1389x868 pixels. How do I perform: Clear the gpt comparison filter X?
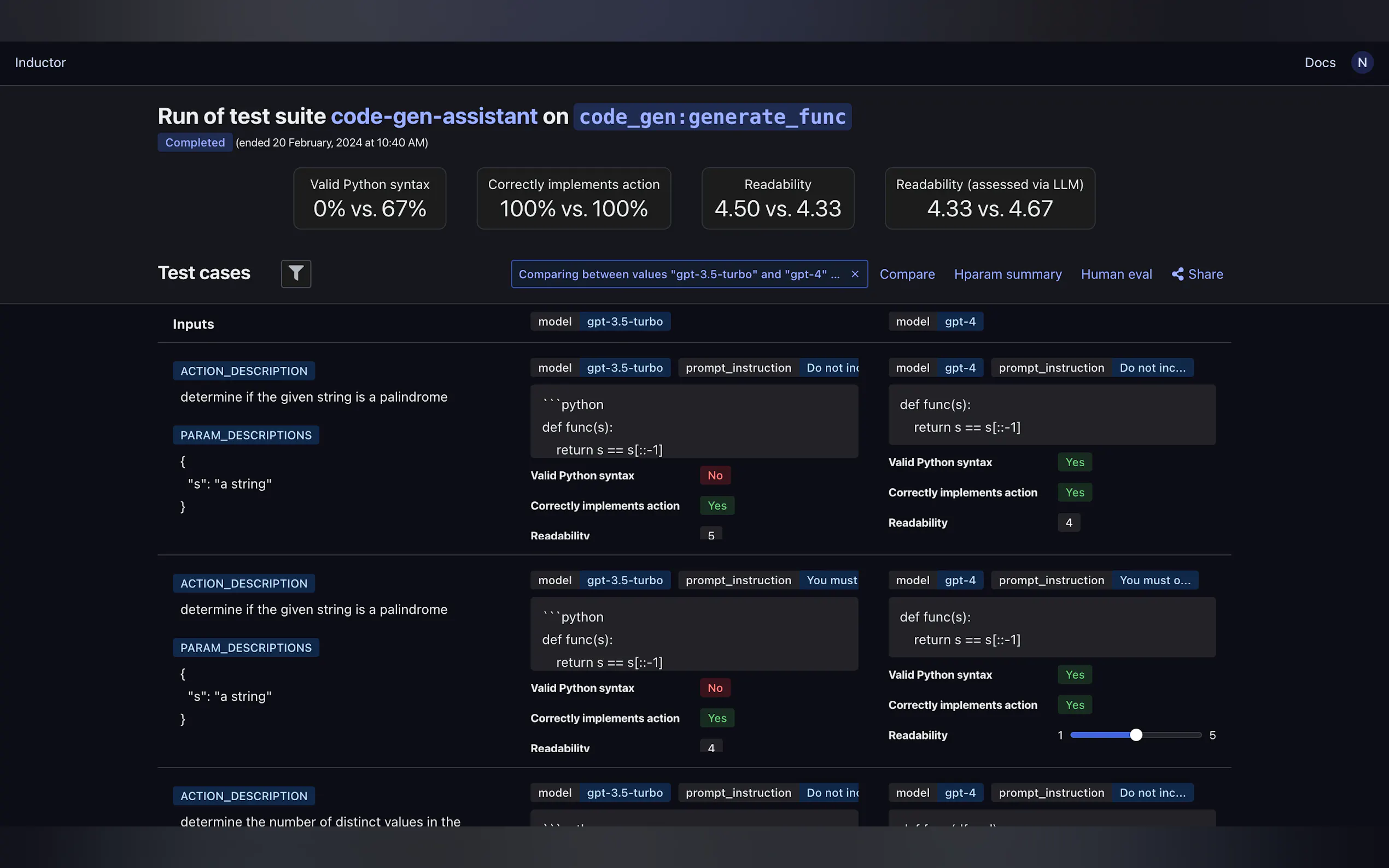point(854,274)
